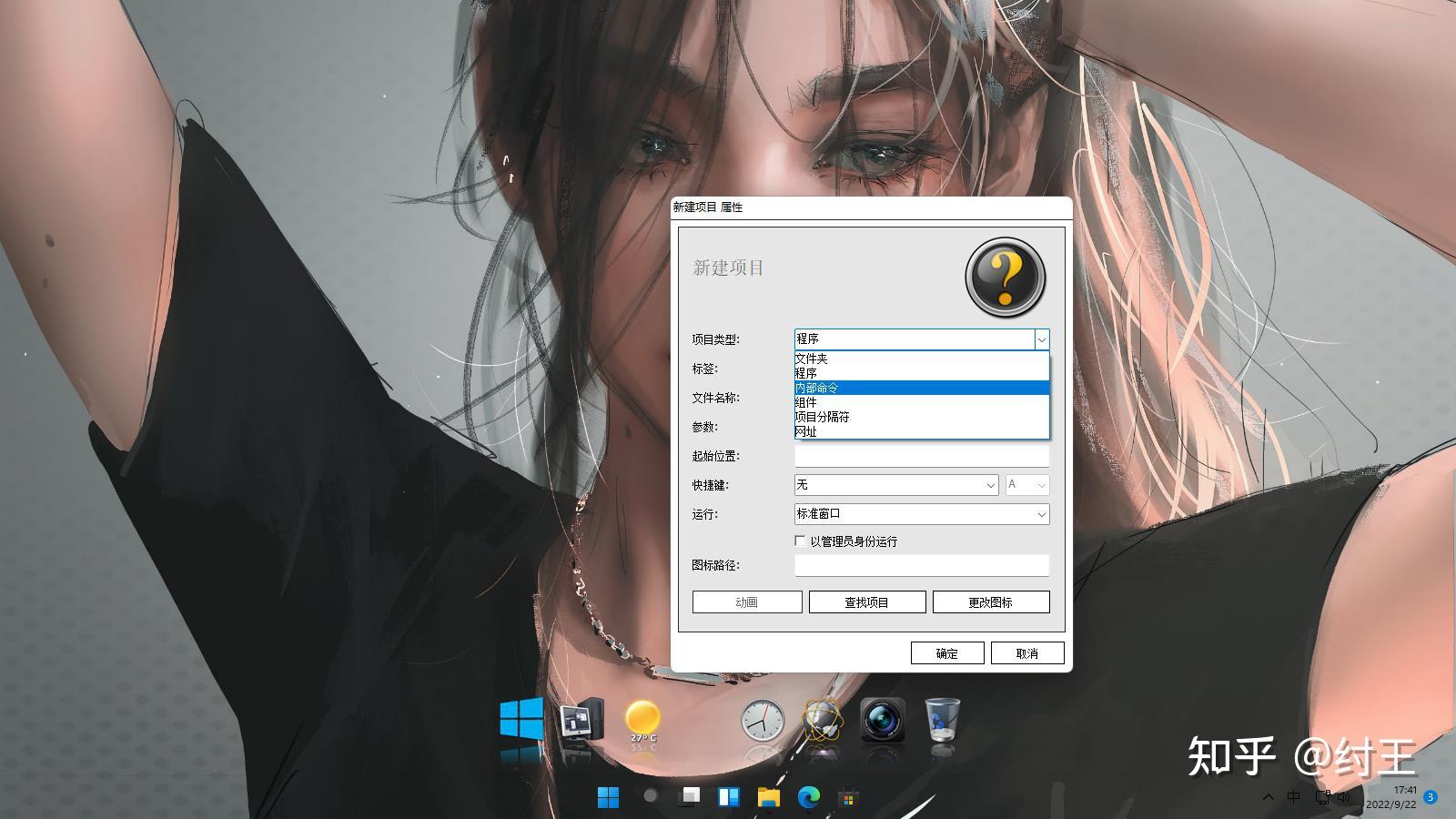Click the 查找项目 button
Screen dimensions: 1456x819
pos(867,602)
